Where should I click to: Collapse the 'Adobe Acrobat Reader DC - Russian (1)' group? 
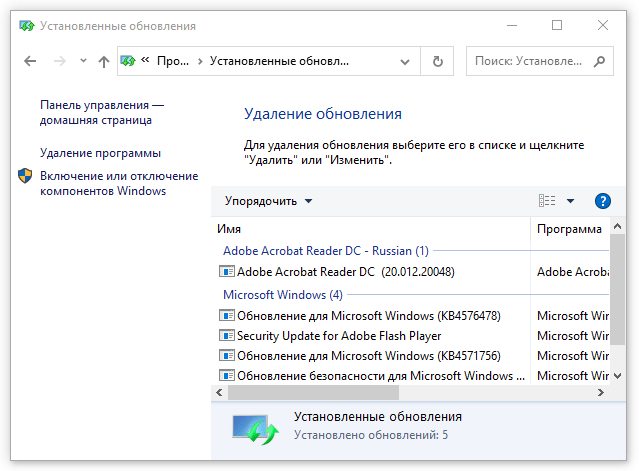point(326,251)
